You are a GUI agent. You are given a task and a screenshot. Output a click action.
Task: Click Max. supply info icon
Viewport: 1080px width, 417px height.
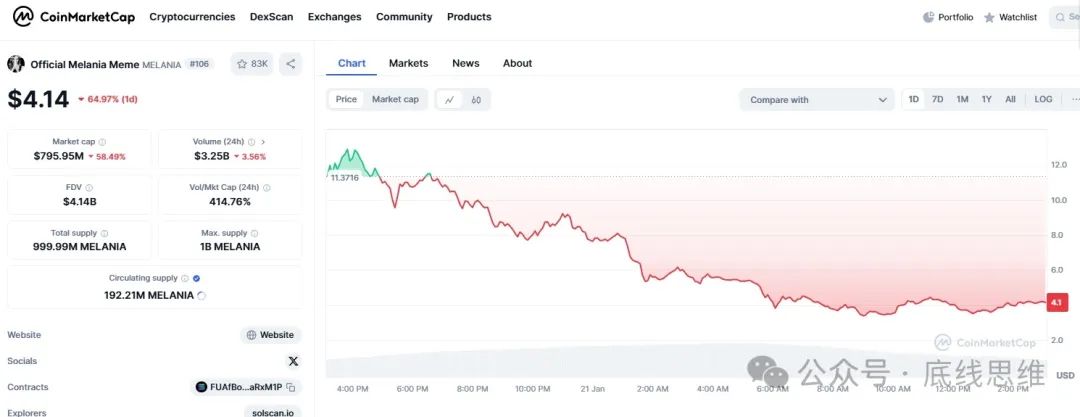pos(254,234)
